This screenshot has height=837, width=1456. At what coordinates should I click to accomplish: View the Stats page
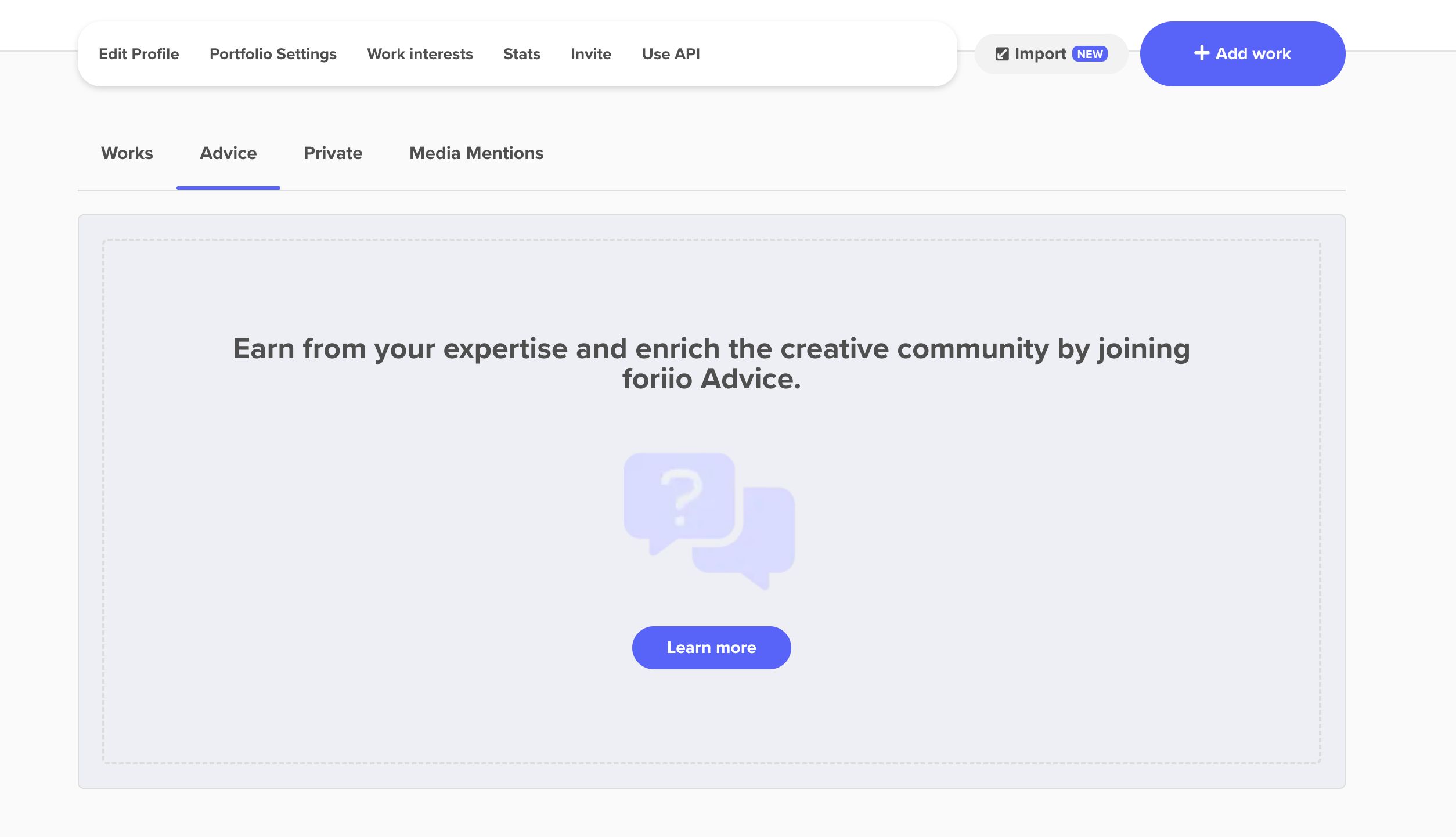pos(521,54)
